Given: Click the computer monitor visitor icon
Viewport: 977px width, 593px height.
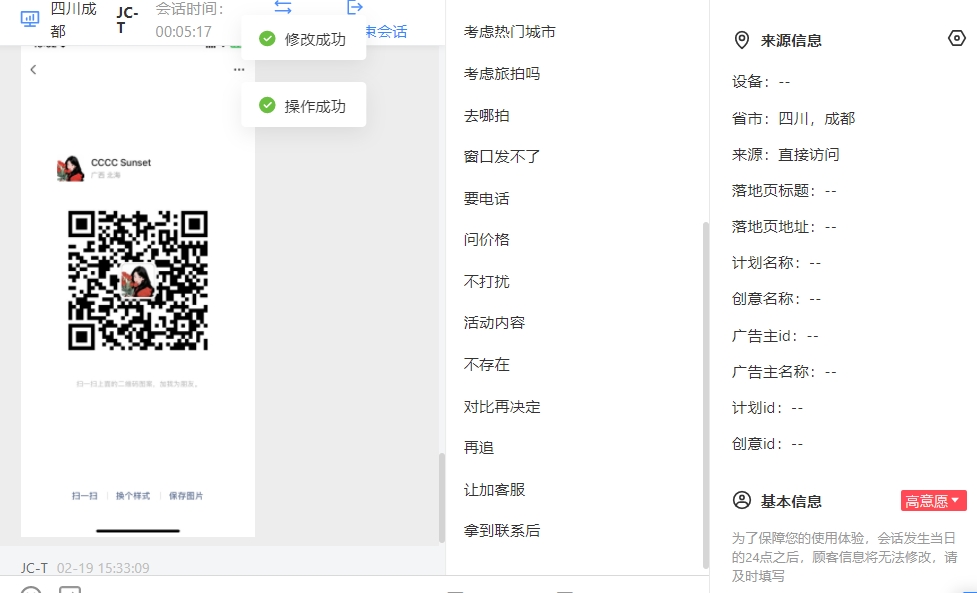Looking at the screenshot, I should [30, 19].
